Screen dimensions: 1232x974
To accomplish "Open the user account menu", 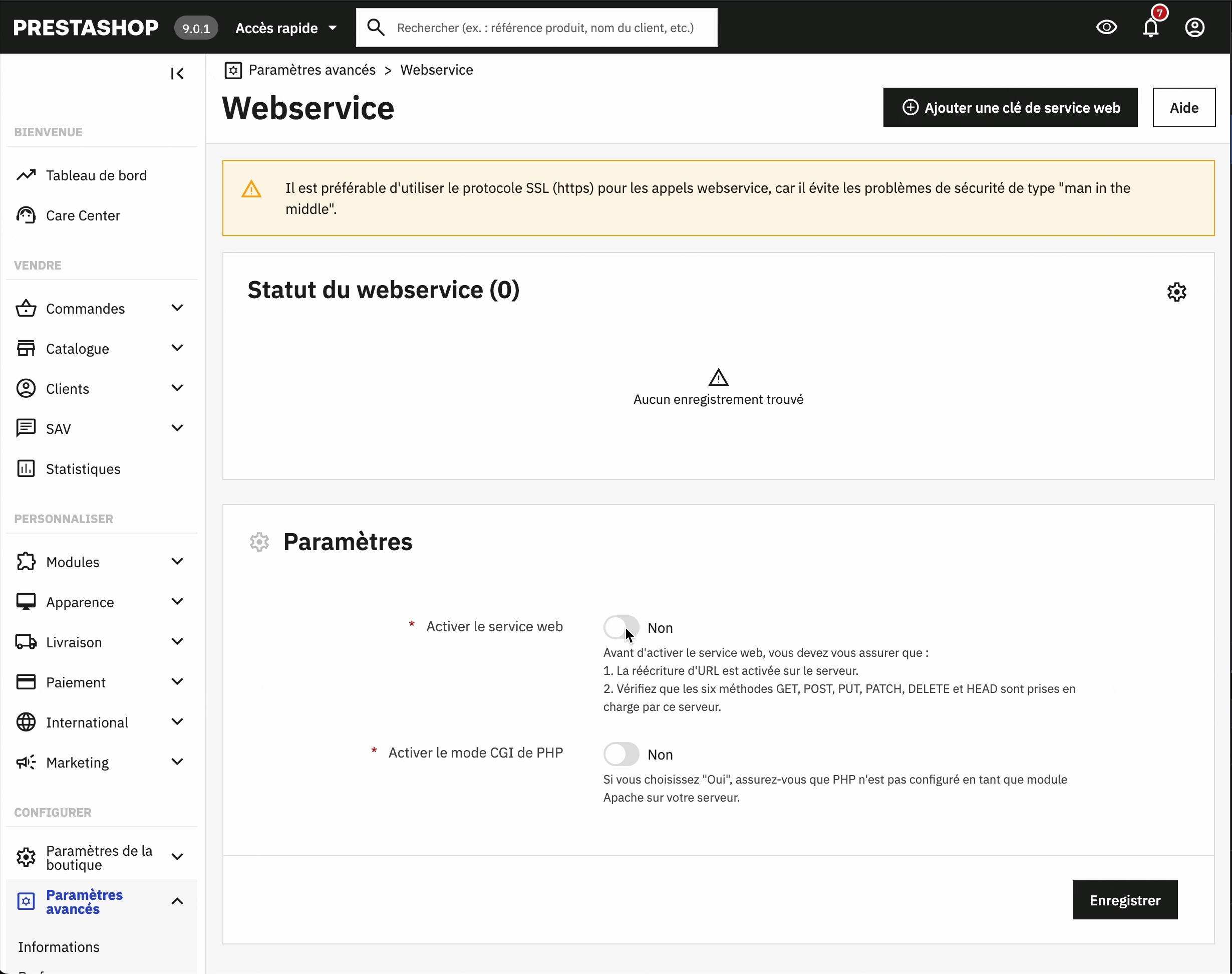I will click(x=1194, y=27).
